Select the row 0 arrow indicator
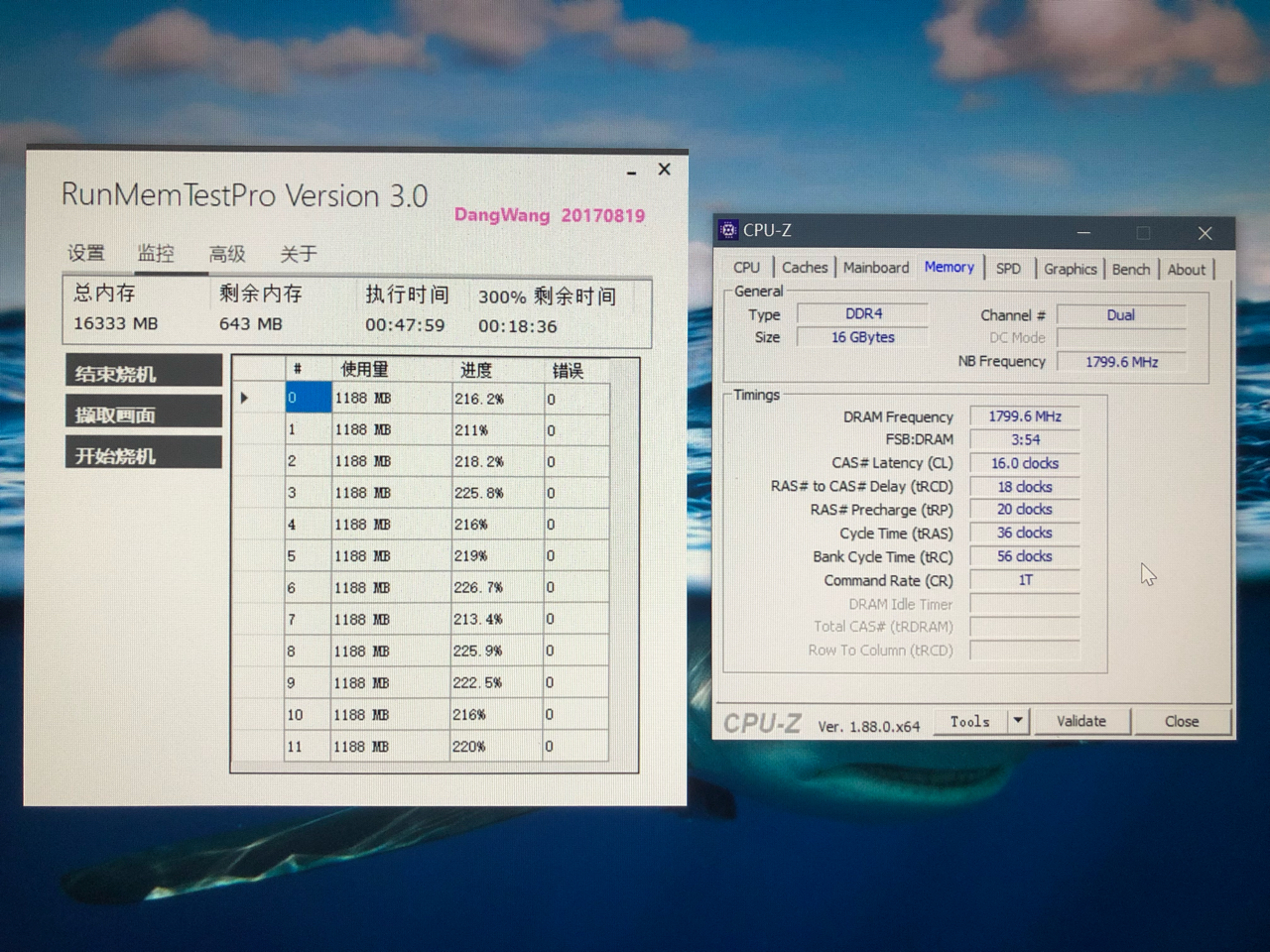The image size is (1270, 952). tap(244, 399)
